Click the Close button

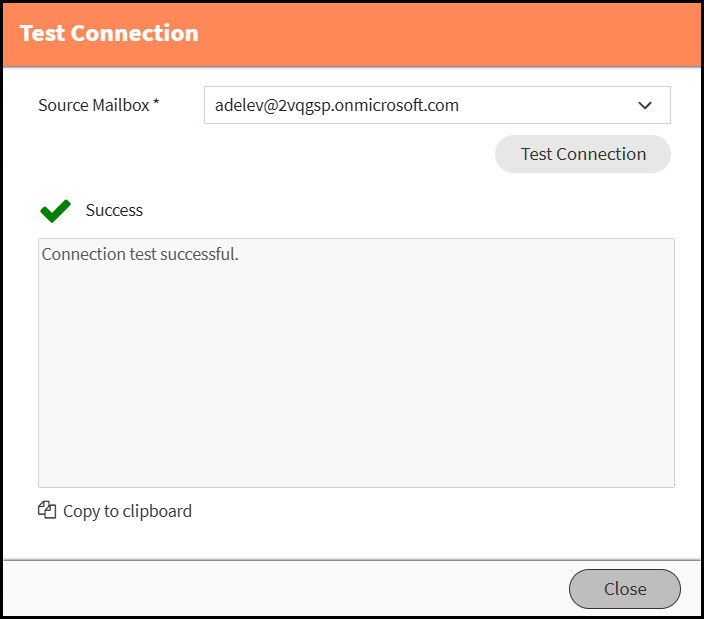625,589
